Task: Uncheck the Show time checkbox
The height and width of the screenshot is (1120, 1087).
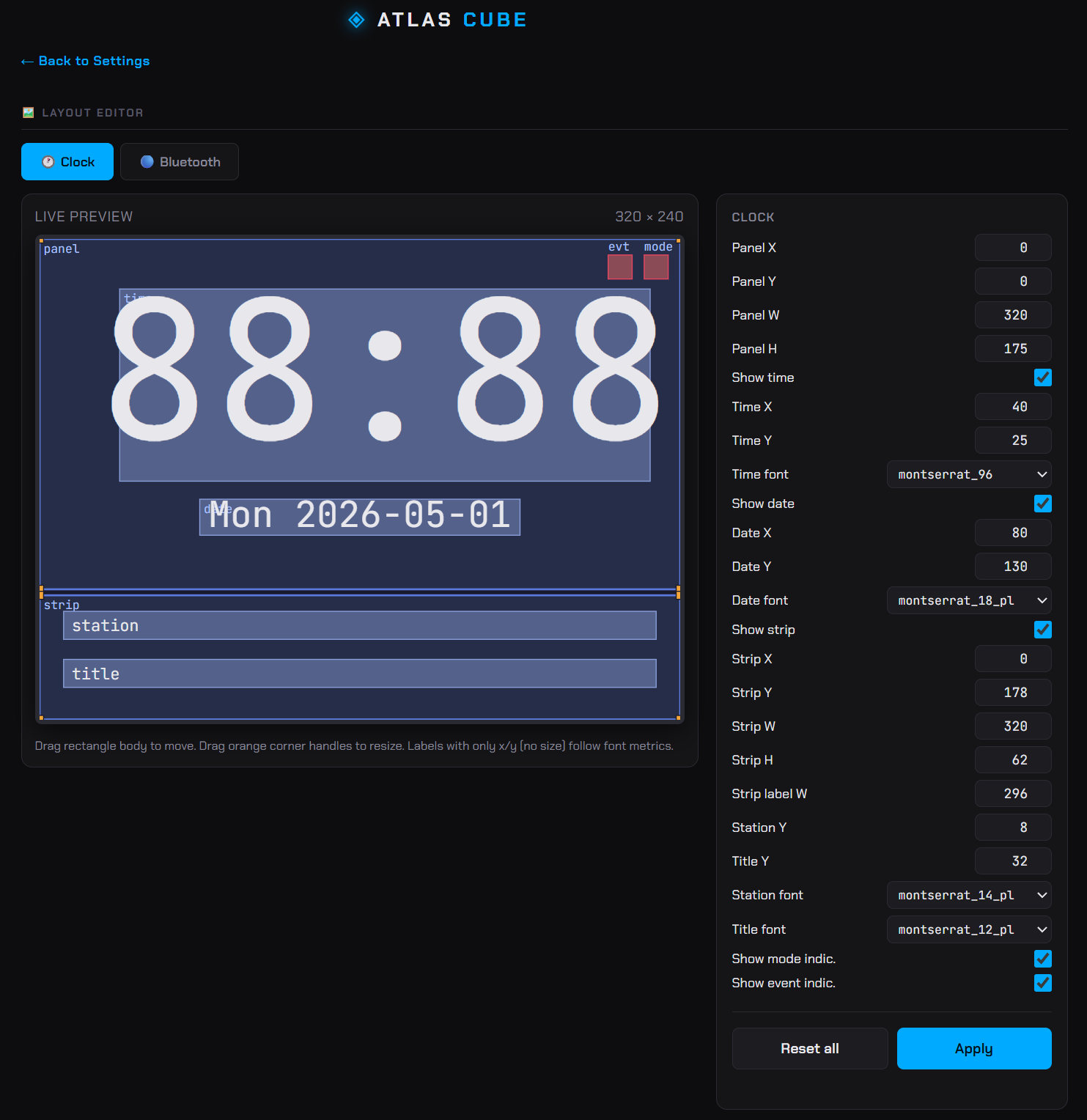Action: pos(1042,377)
